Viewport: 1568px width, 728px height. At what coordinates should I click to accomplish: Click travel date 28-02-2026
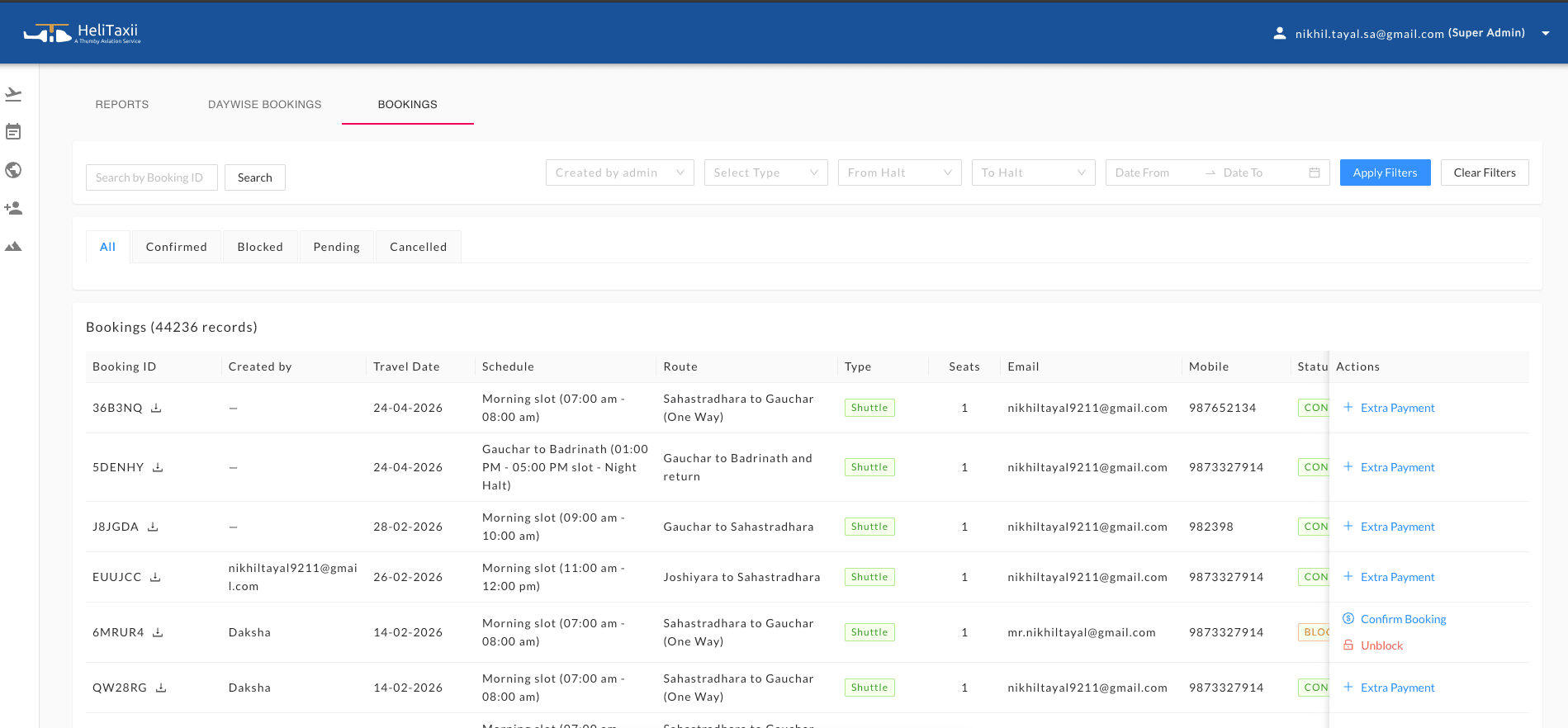tap(408, 527)
